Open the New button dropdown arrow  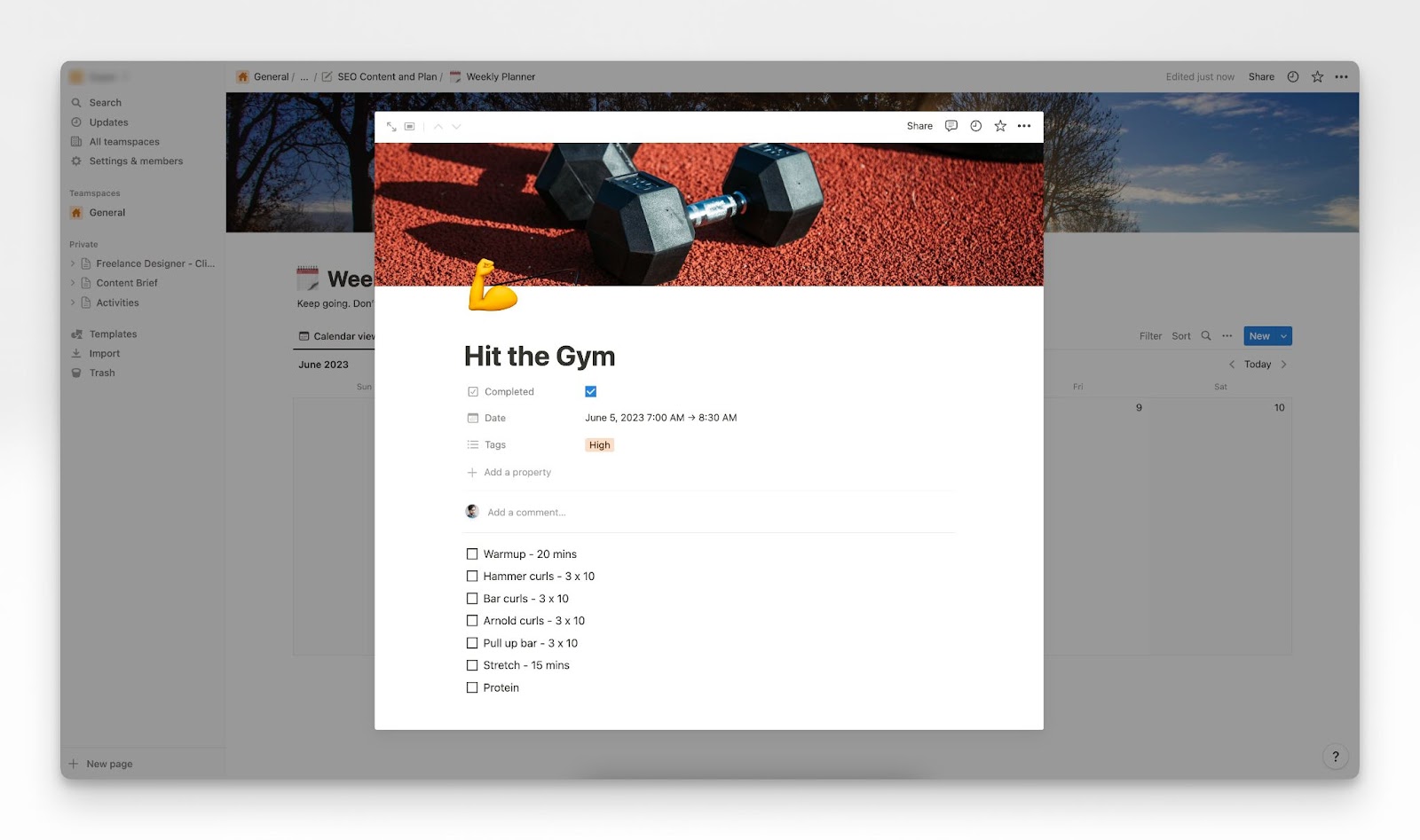tap(1283, 336)
